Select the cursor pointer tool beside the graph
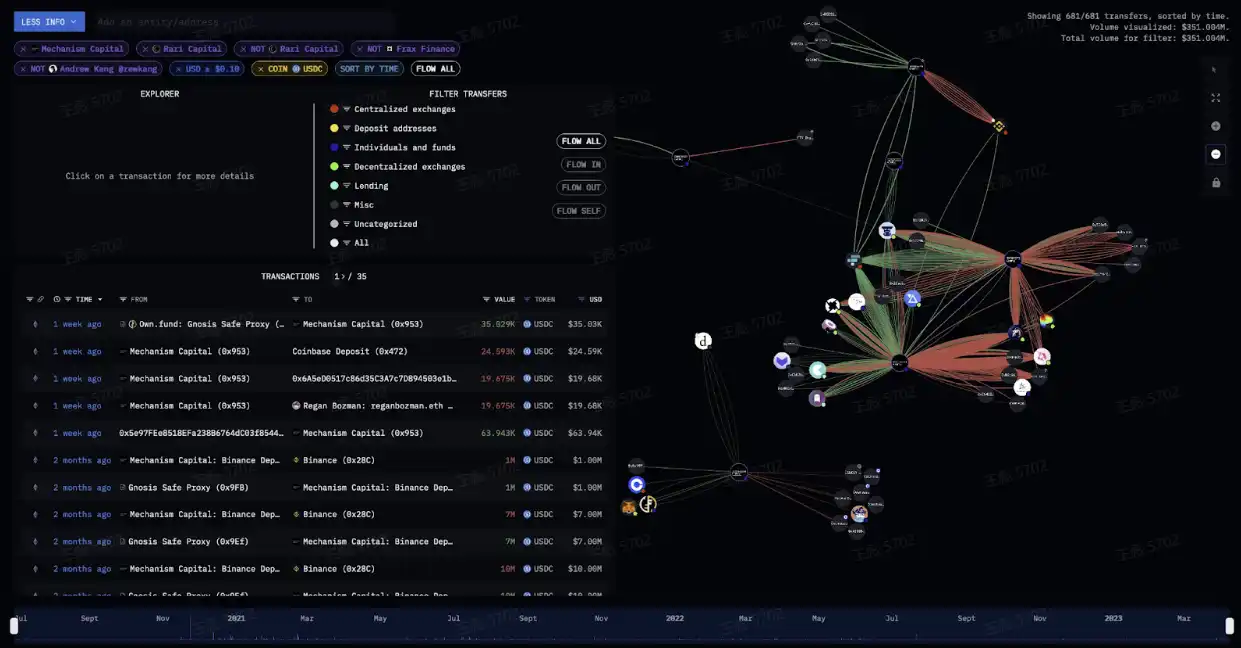 tap(1215, 69)
